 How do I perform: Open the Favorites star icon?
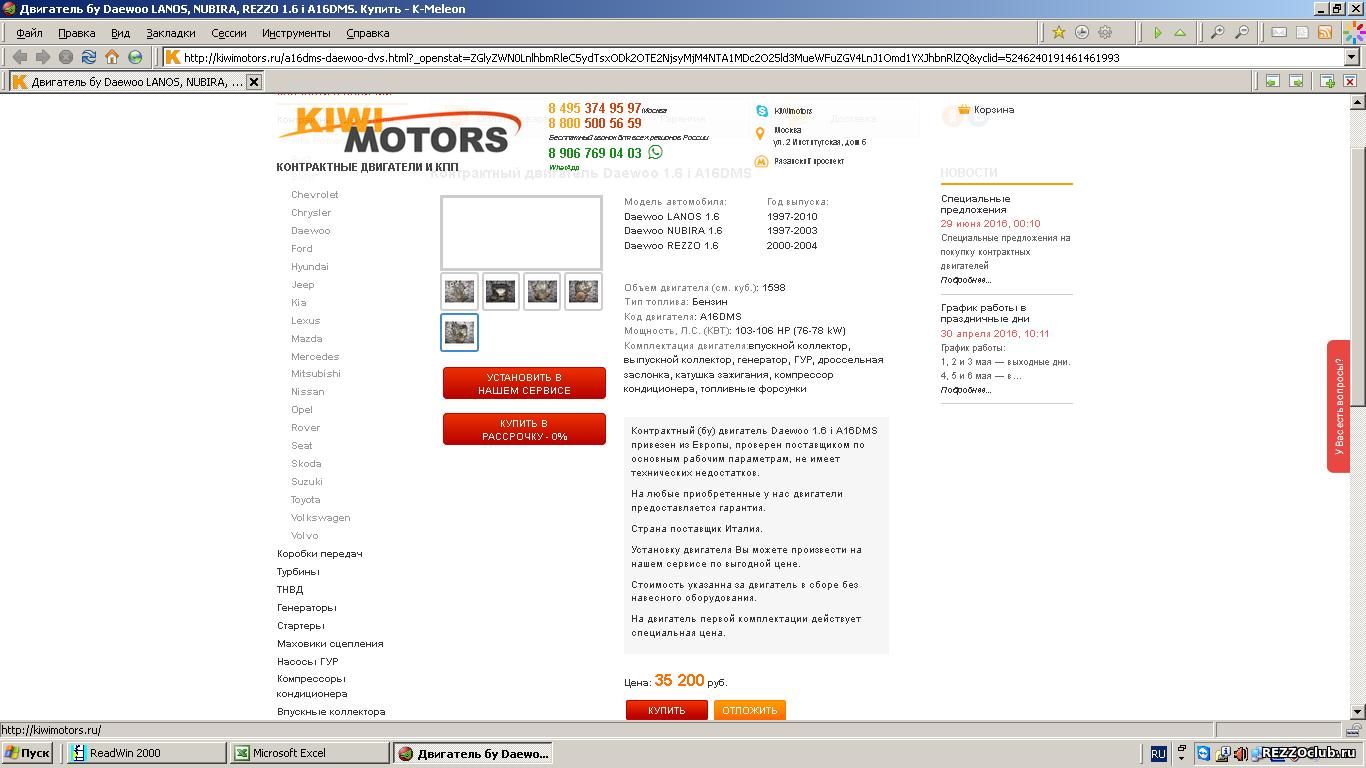click(1058, 33)
